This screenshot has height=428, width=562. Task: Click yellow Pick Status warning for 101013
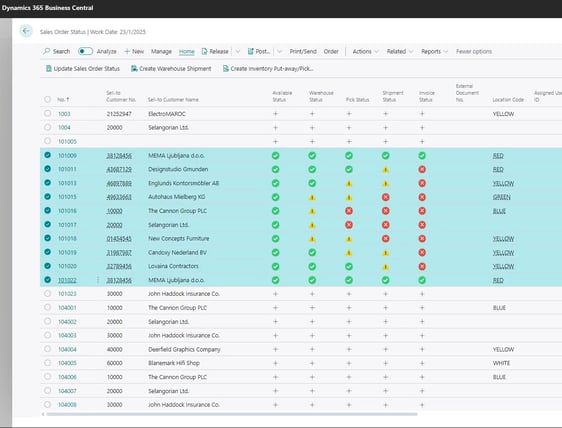tap(349, 184)
